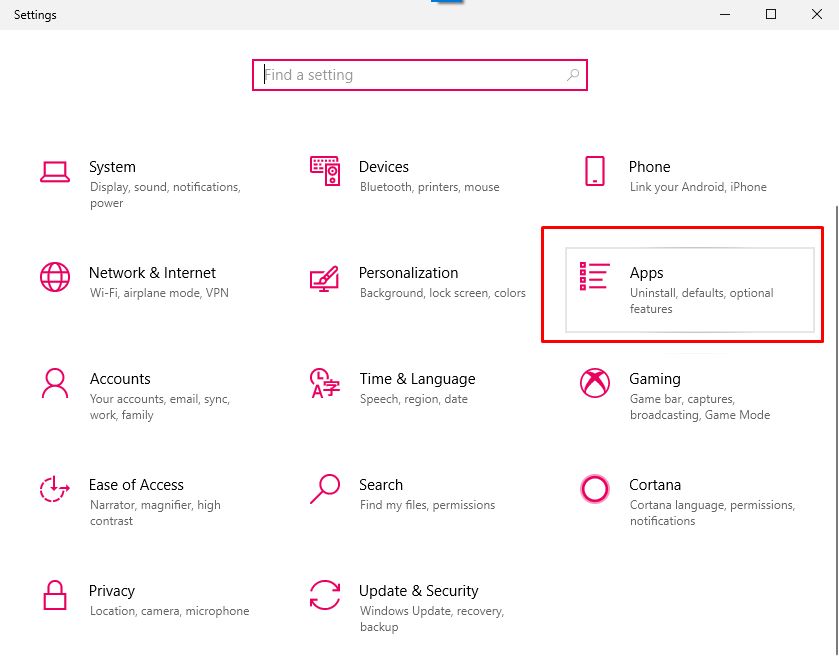Open the Devices settings title
839x667 pixels.
(384, 167)
